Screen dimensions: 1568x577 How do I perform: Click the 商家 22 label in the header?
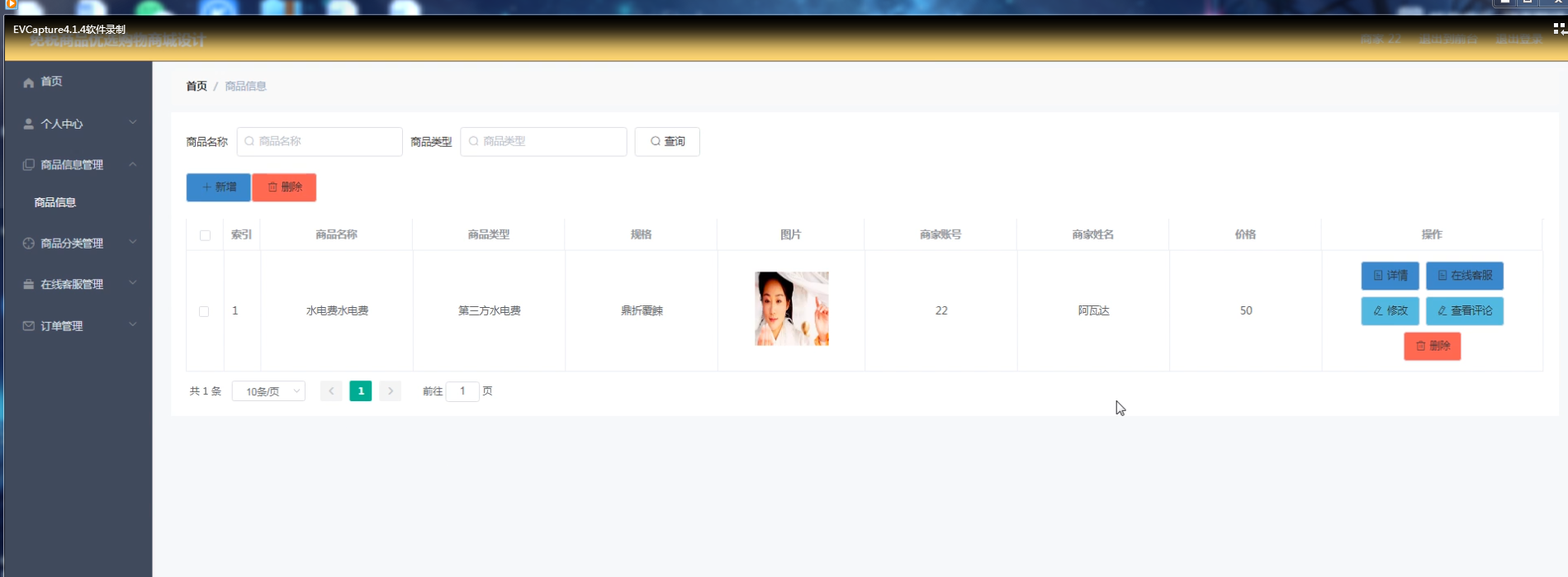[1381, 40]
